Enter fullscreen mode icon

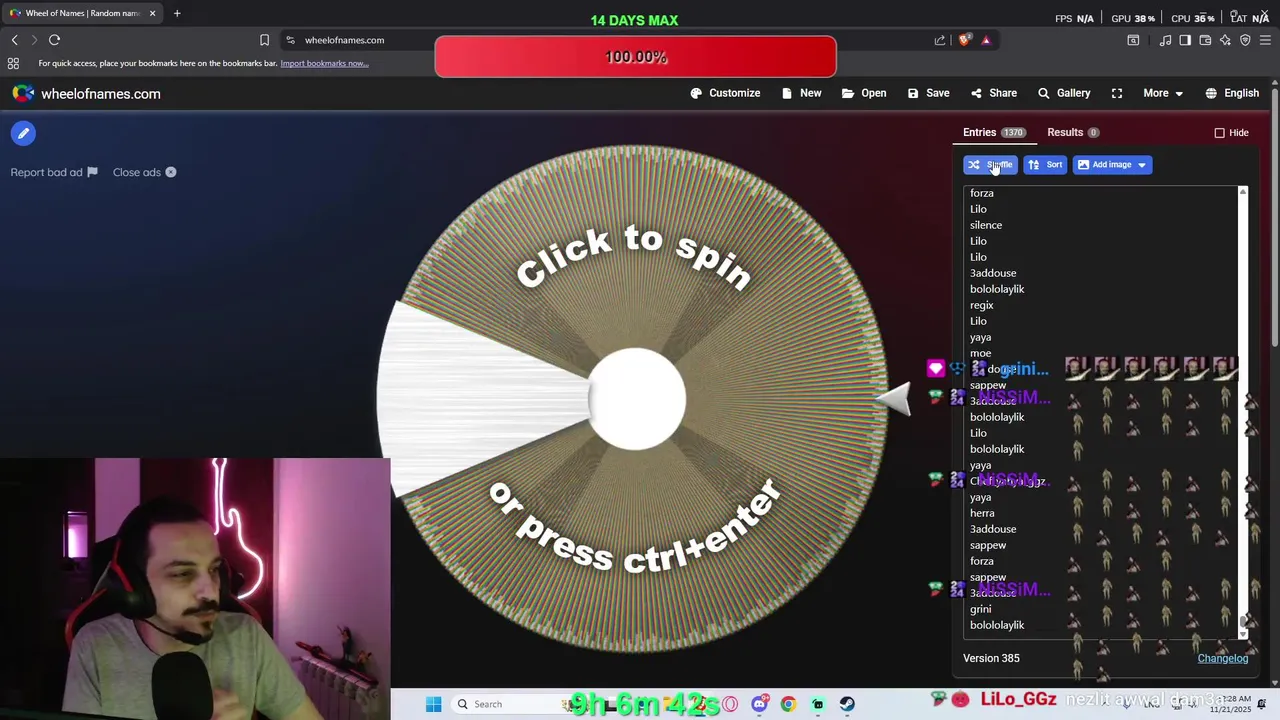click(1117, 93)
